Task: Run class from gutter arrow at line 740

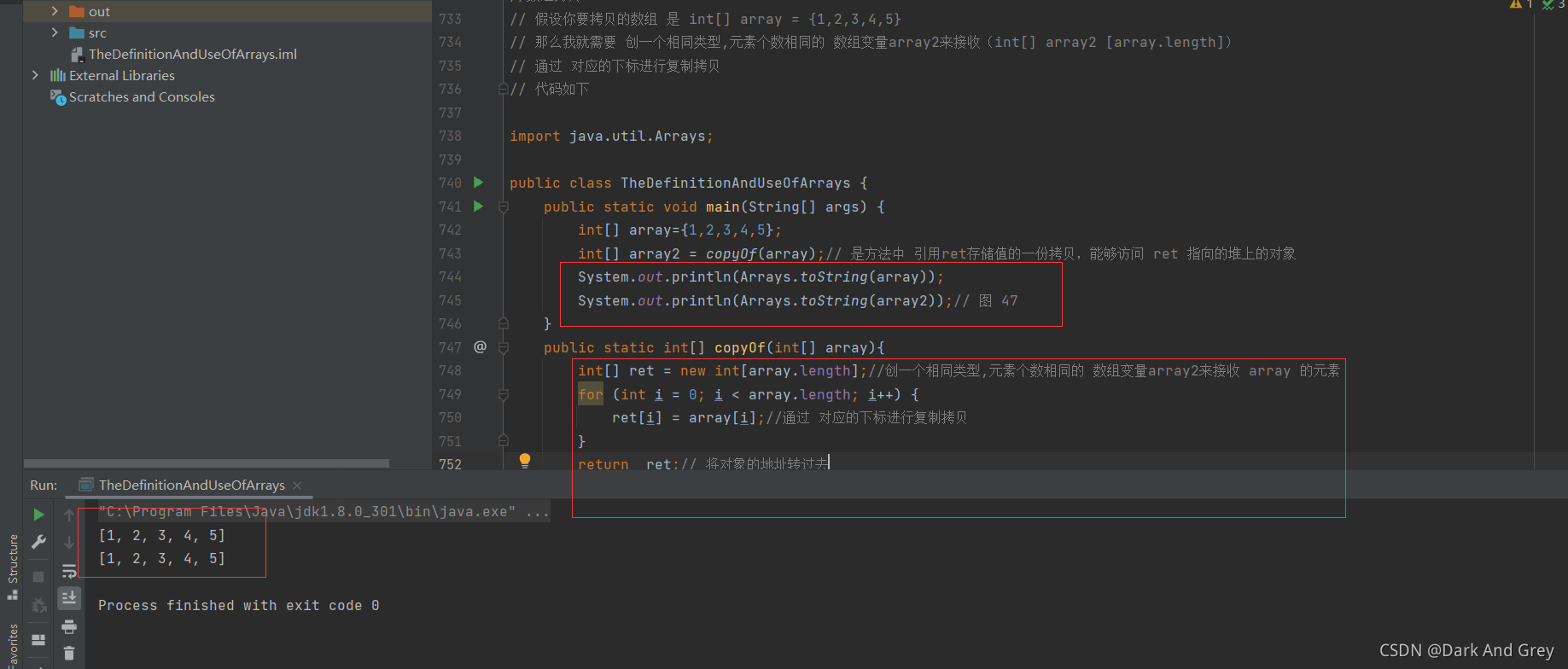Action: tap(479, 183)
